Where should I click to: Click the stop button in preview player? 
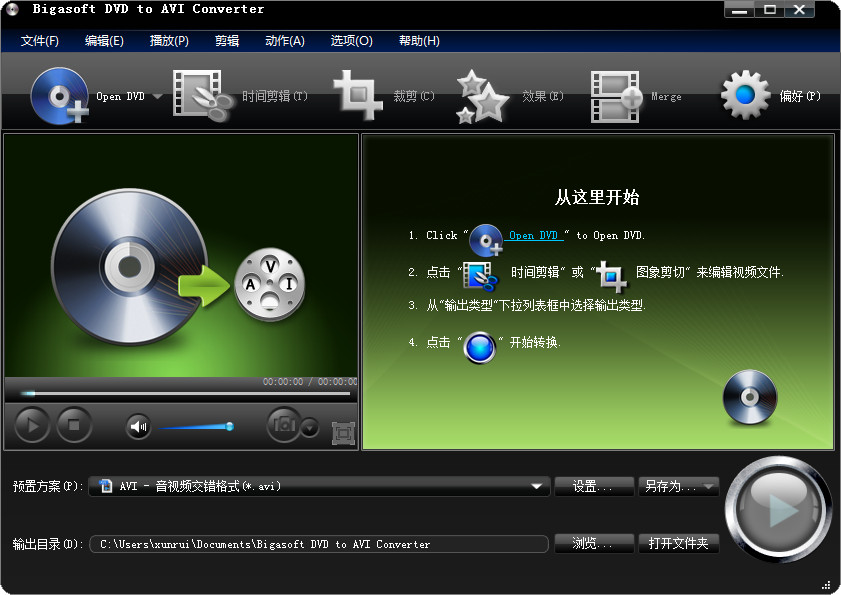coord(74,425)
